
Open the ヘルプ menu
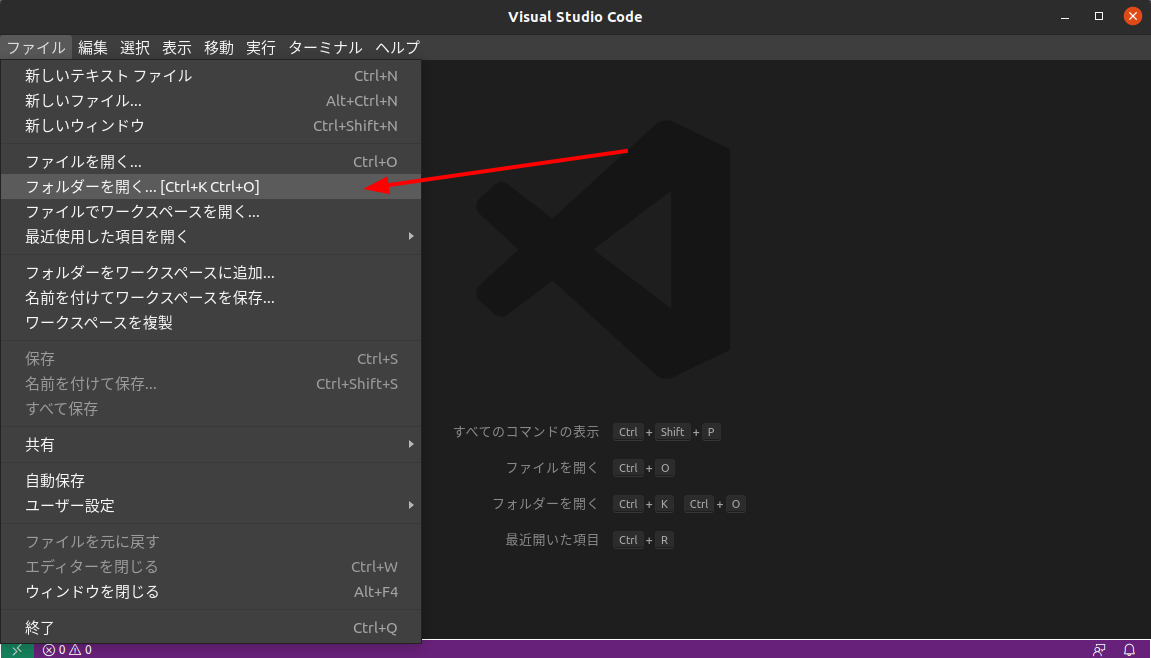pyautogui.click(x=397, y=48)
